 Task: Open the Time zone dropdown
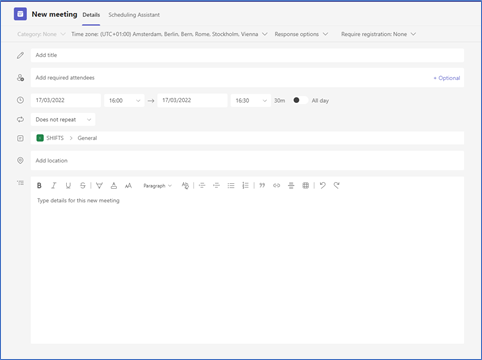(x=169, y=34)
